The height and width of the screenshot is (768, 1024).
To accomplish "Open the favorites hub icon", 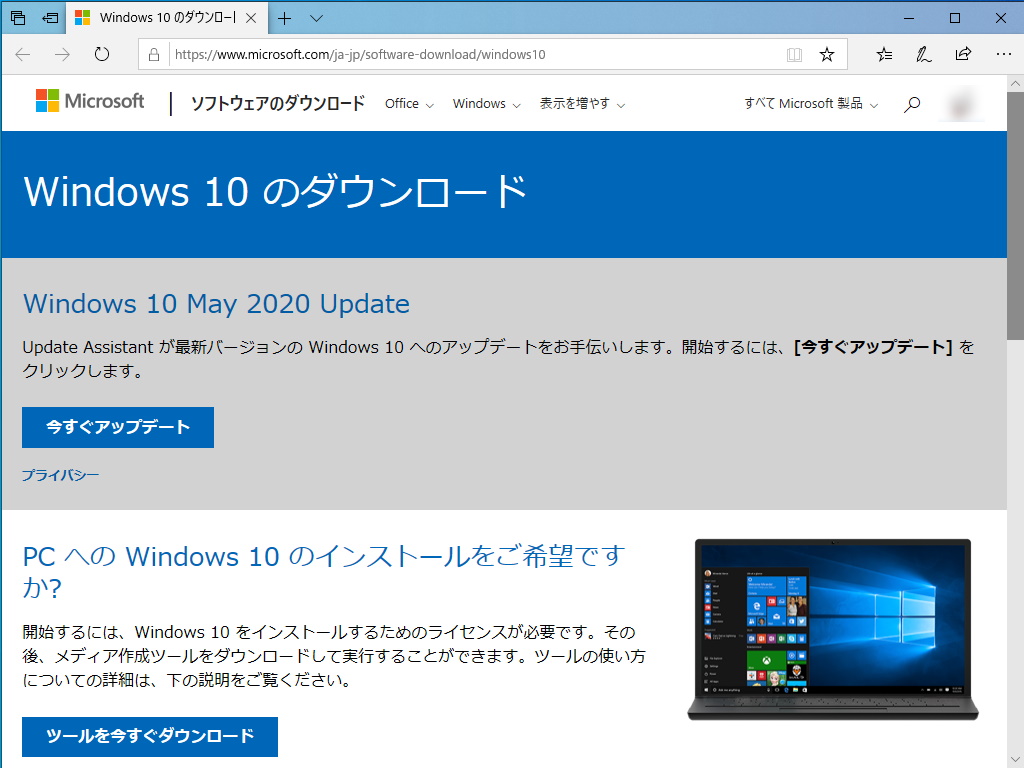I will [x=883, y=55].
